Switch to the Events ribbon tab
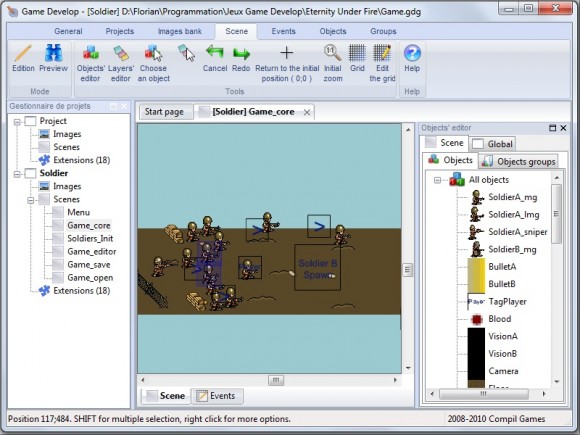The height and width of the screenshot is (435, 580). pos(283,31)
